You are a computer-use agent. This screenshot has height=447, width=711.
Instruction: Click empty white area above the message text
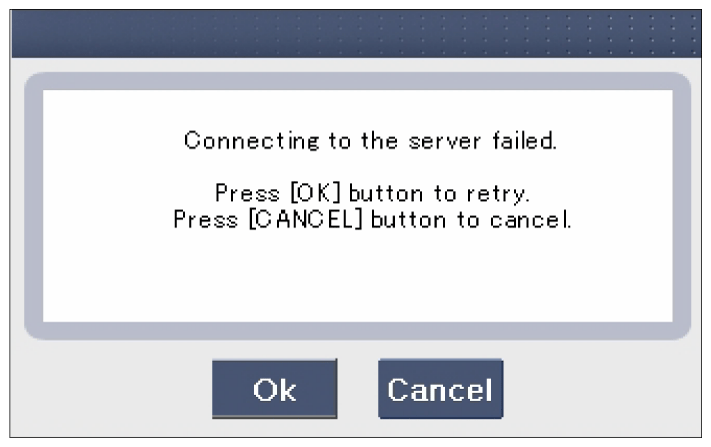coord(357,109)
